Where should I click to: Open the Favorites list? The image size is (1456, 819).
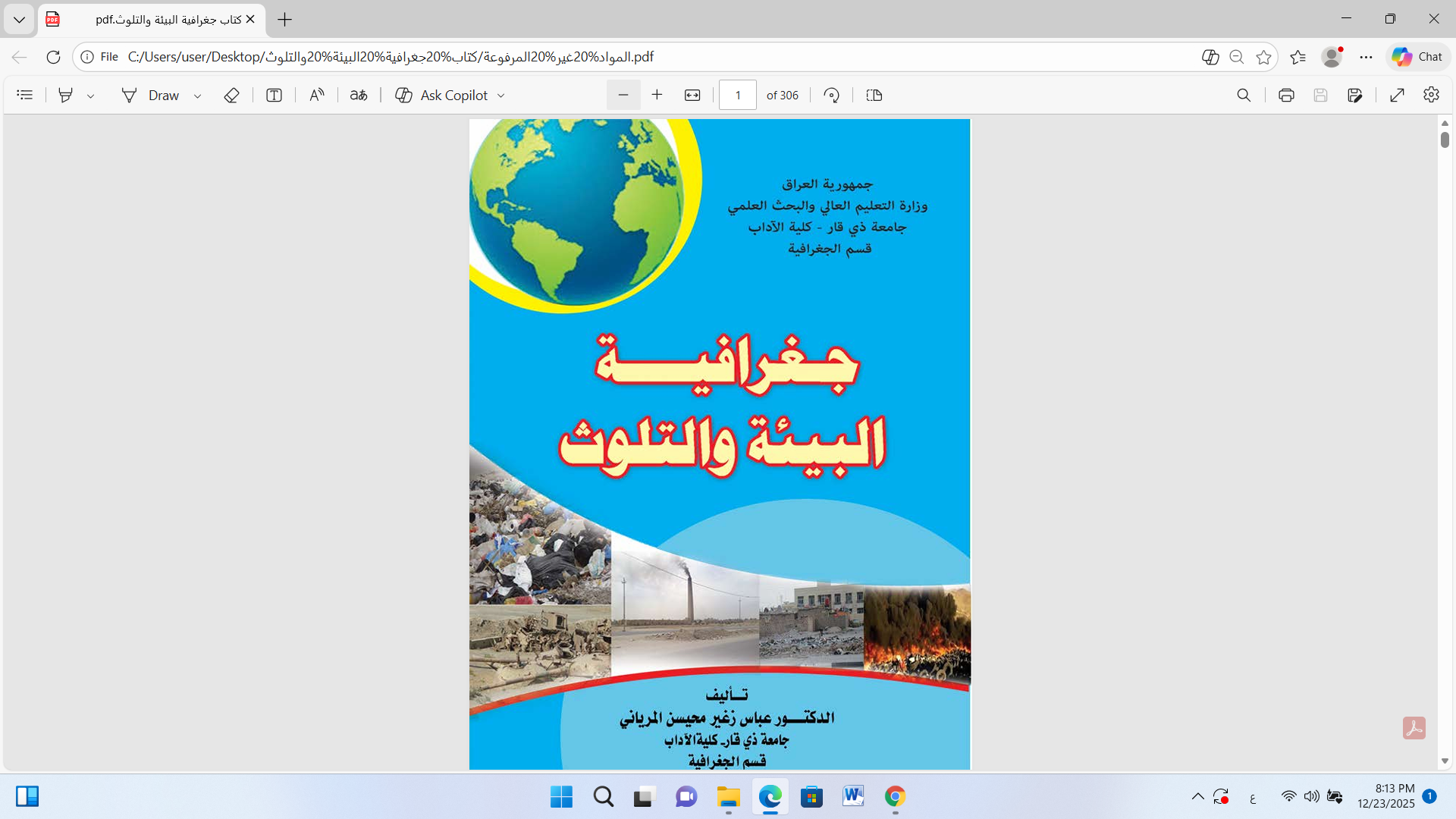tap(1298, 57)
